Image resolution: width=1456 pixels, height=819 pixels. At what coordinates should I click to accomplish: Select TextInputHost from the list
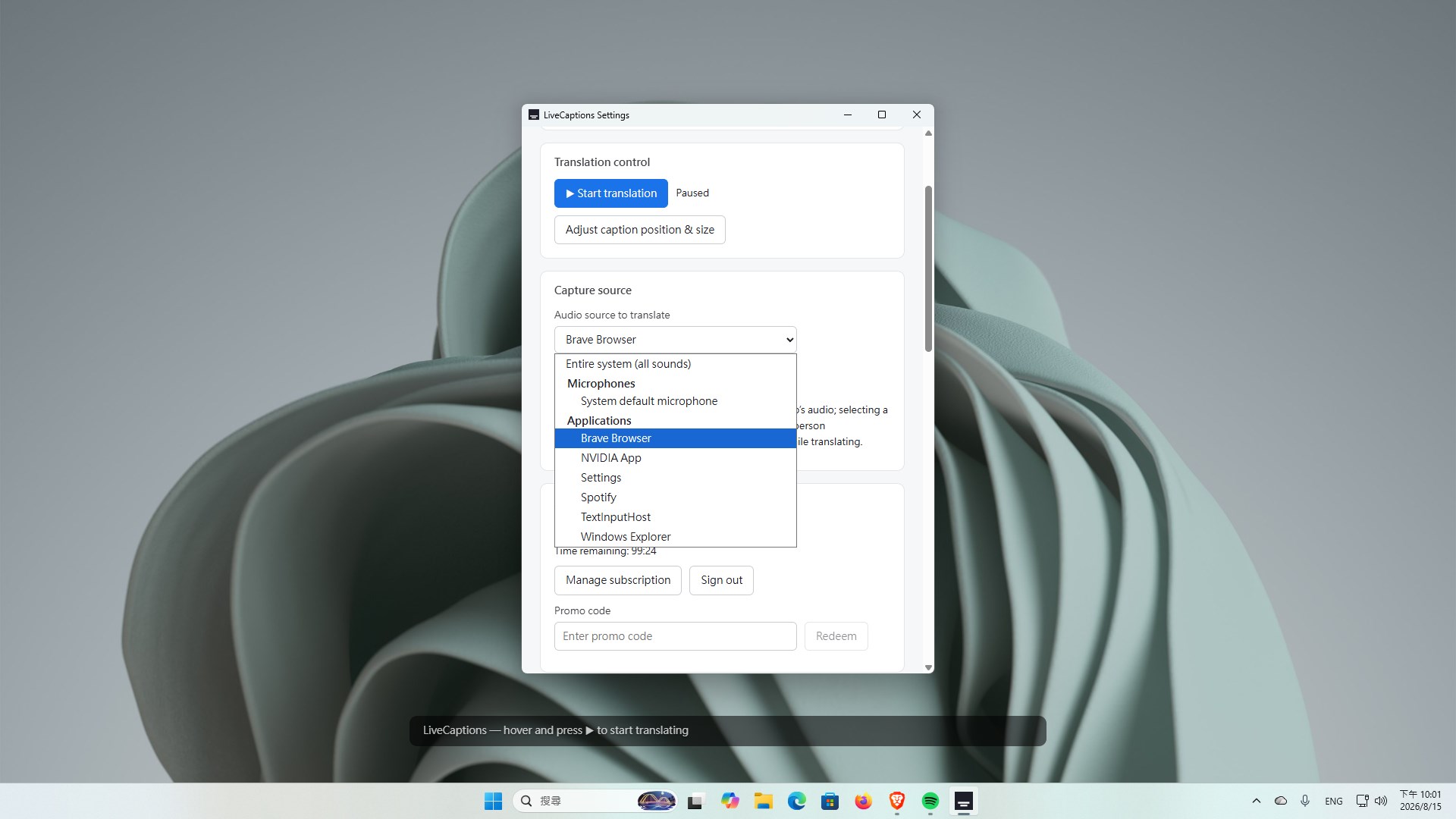pos(676,517)
